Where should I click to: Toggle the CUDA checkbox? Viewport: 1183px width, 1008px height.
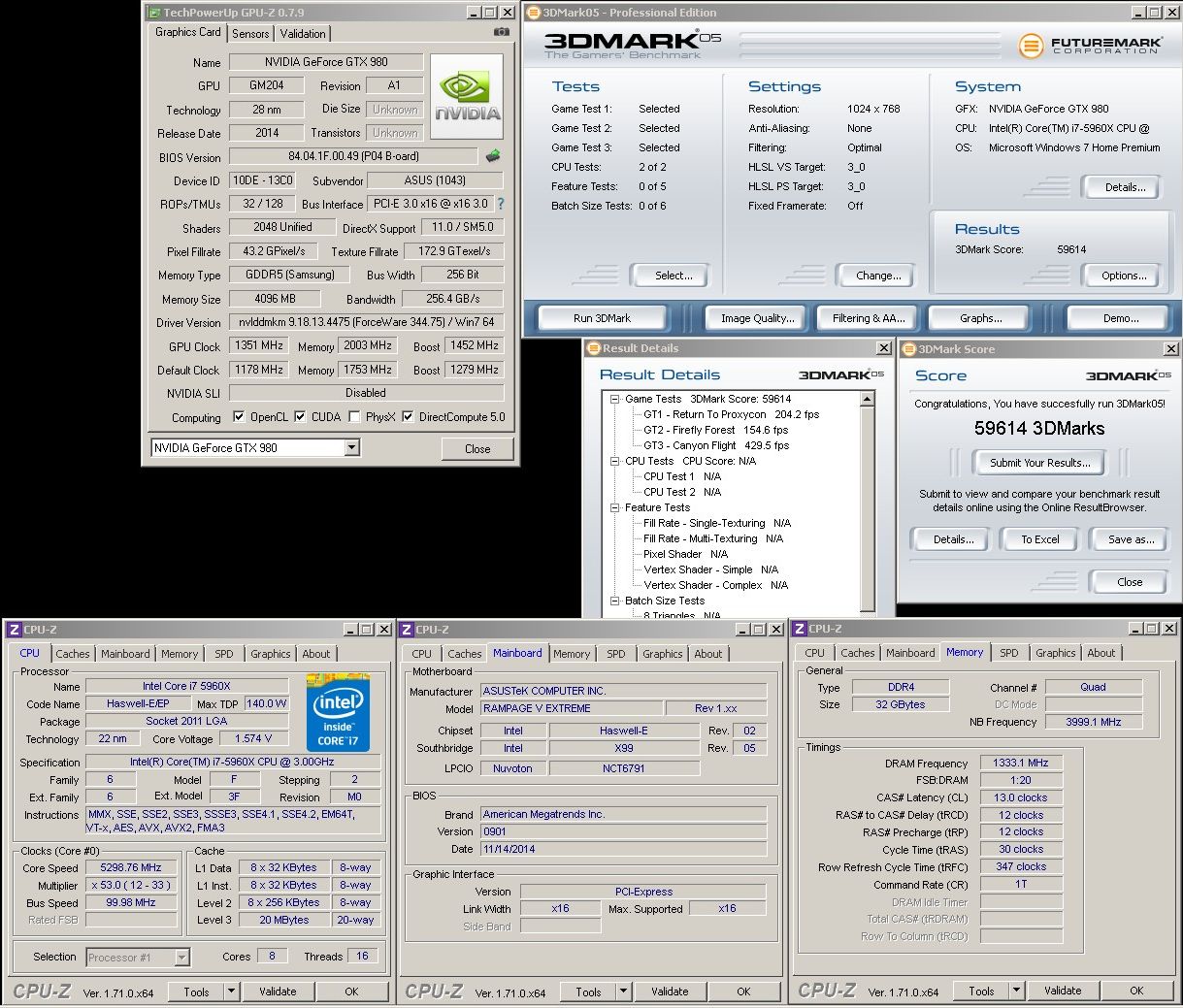coord(300,417)
